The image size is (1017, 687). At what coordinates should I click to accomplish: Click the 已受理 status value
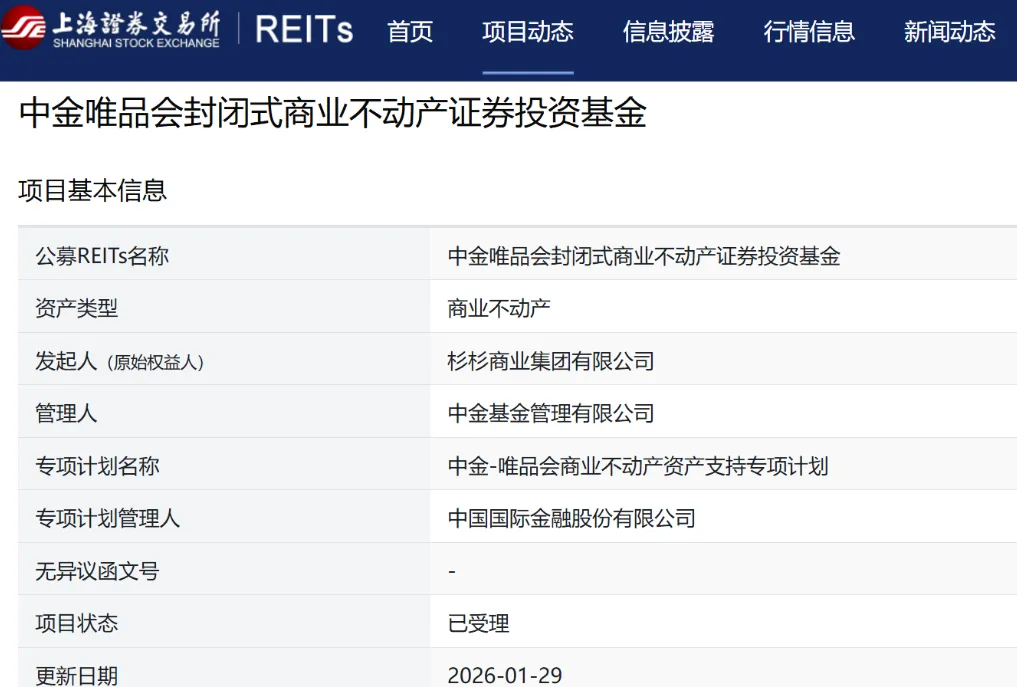[x=479, y=623]
